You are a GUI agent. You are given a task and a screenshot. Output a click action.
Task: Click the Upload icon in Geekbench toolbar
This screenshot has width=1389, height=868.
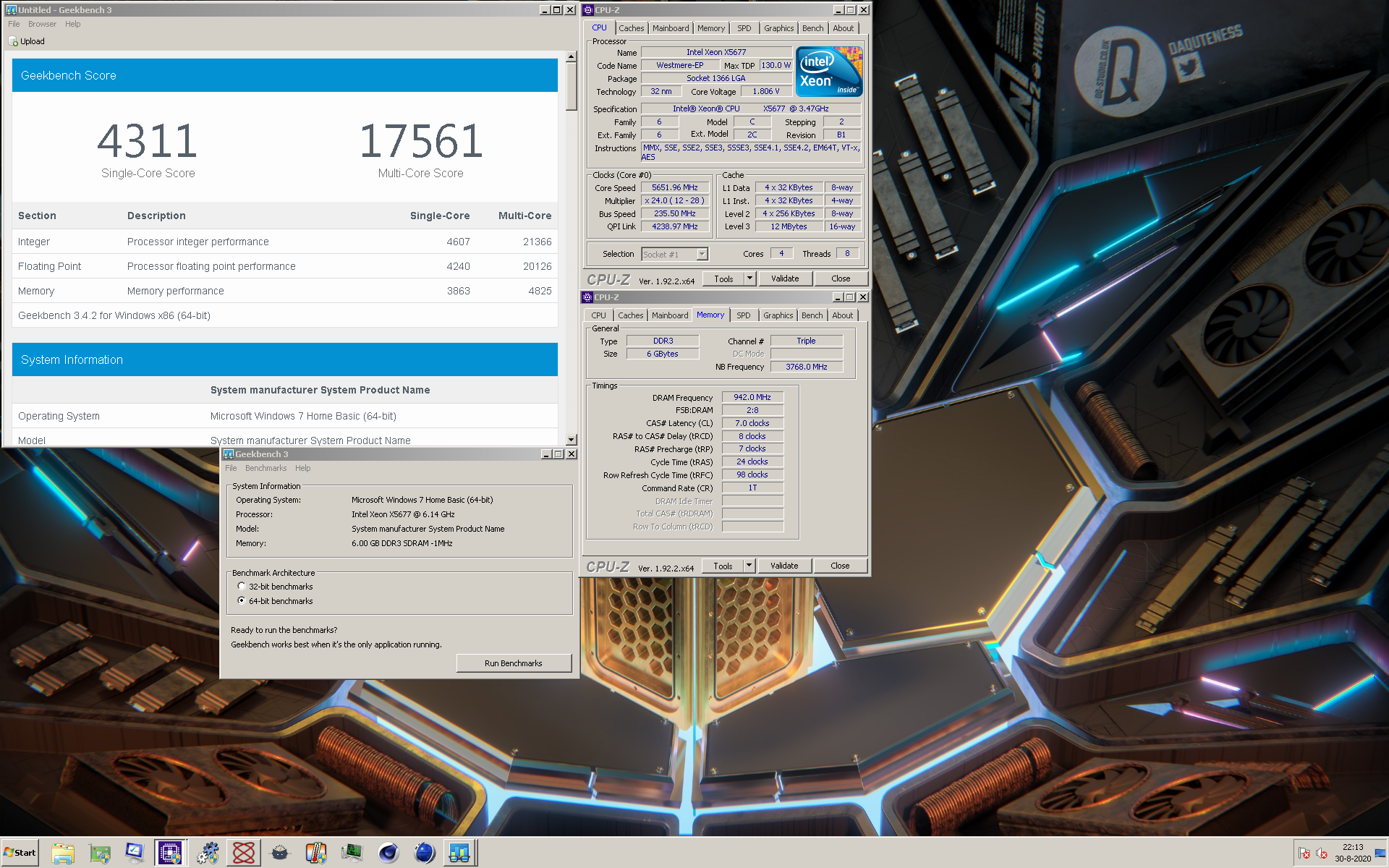(13, 42)
